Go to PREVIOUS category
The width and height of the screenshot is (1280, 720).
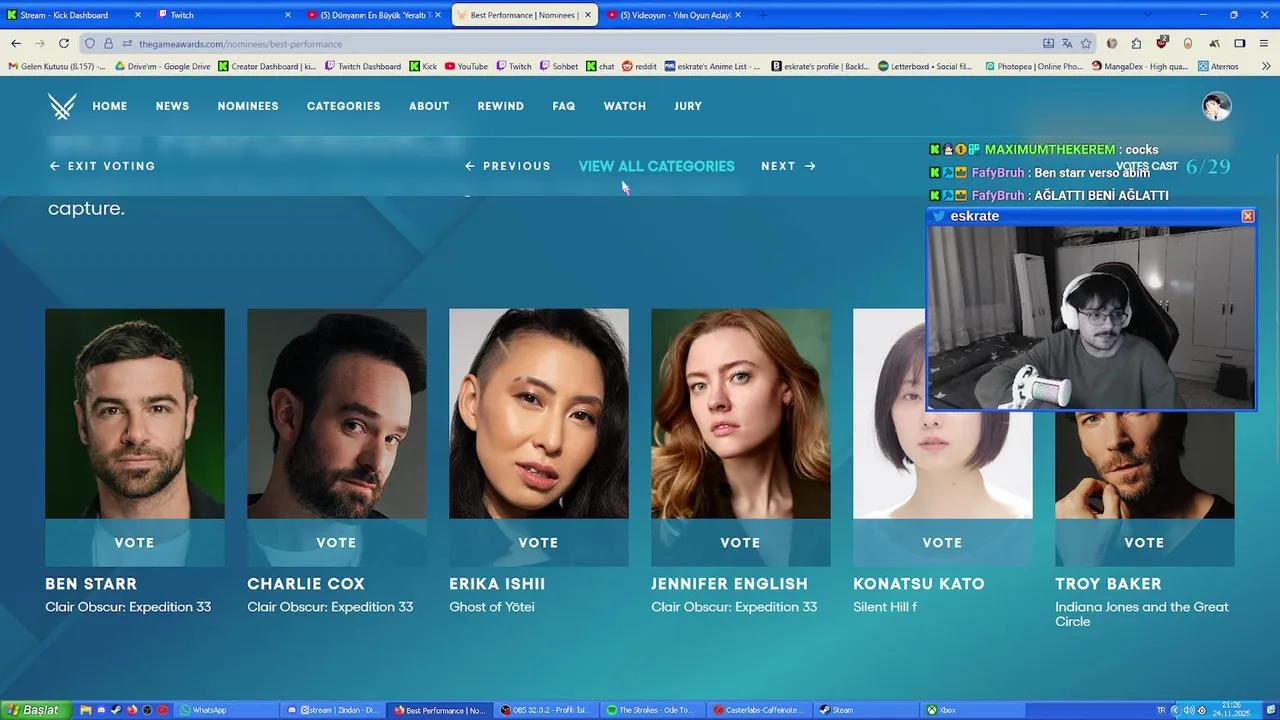point(508,166)
